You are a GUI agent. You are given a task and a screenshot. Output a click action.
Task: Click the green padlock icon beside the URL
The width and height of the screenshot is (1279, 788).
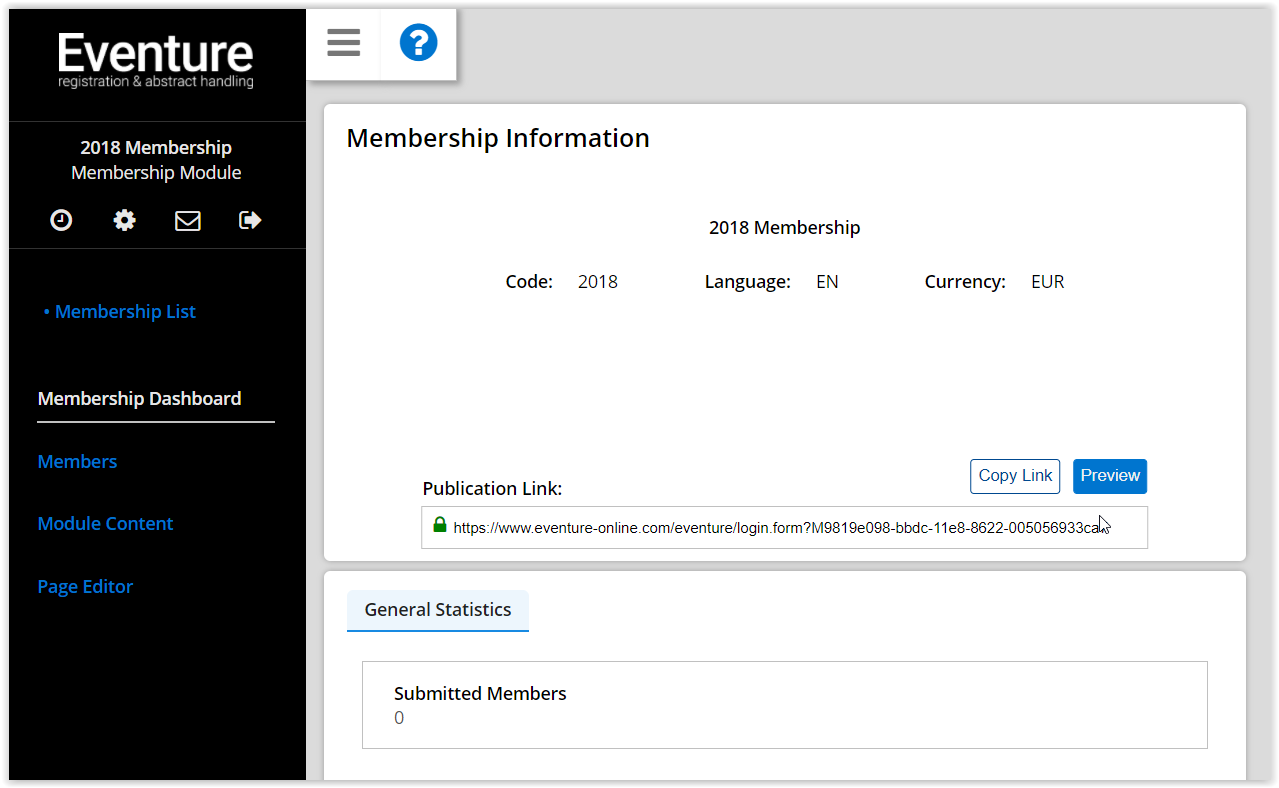(440, 525)
